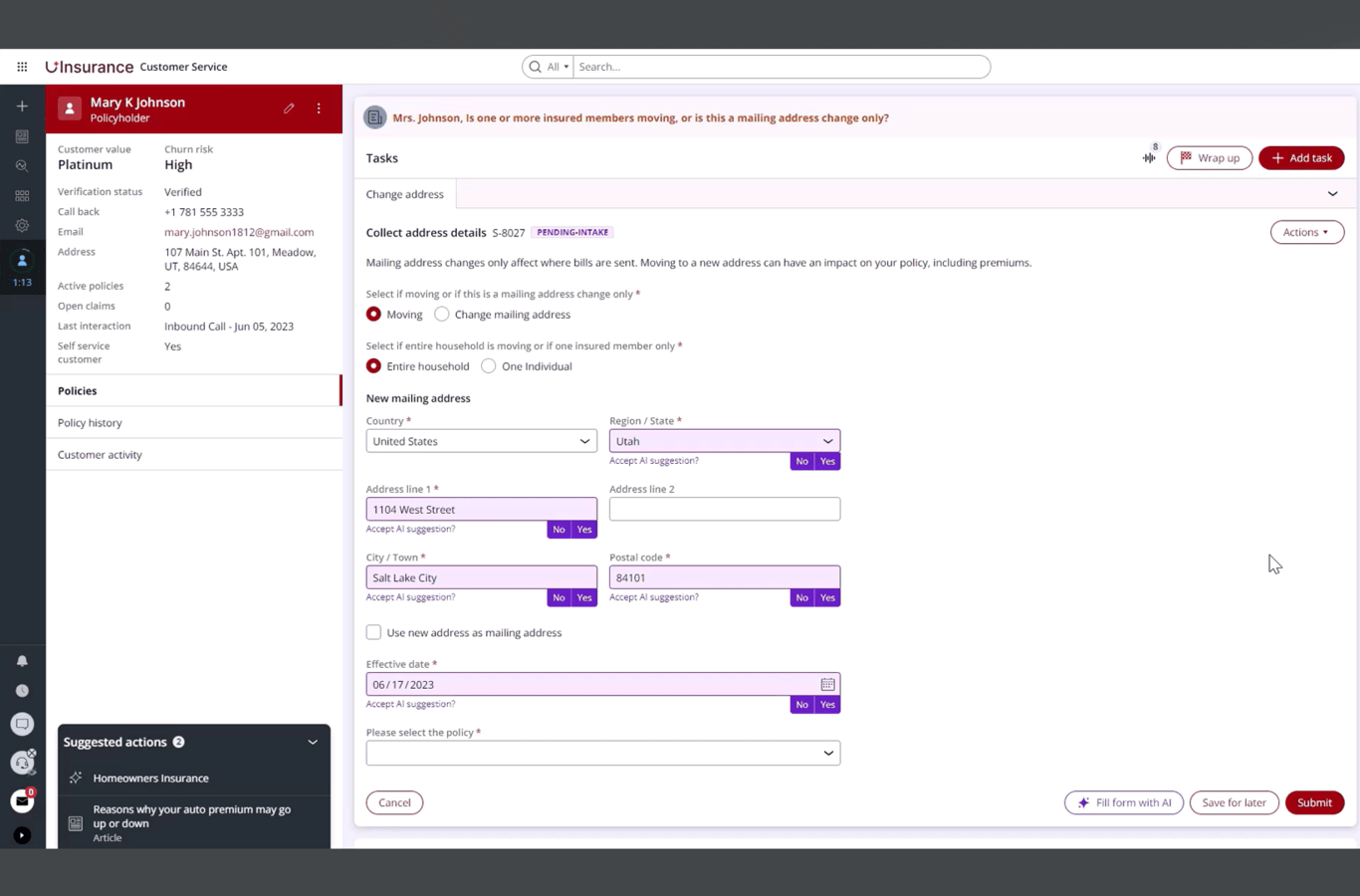Open the settings gear in left sidebar
Image resolution: width=1360 pixels, height=896 pixels.
click(22, 225)
